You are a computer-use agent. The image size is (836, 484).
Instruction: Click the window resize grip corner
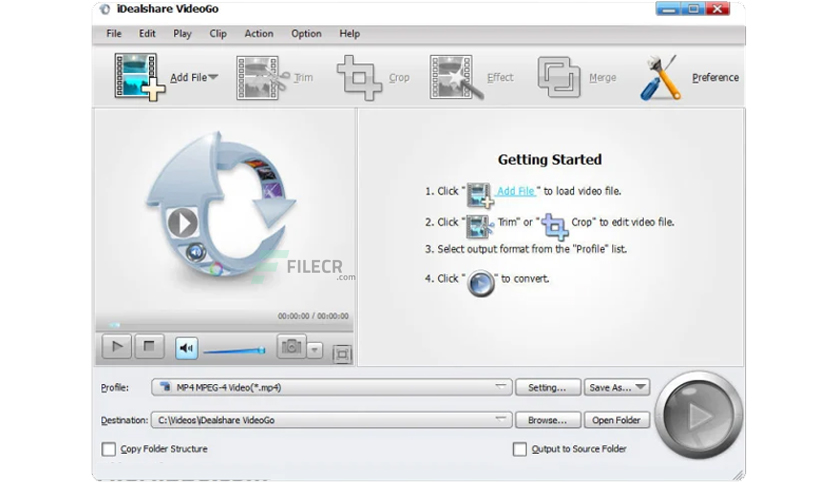[738, 475]
